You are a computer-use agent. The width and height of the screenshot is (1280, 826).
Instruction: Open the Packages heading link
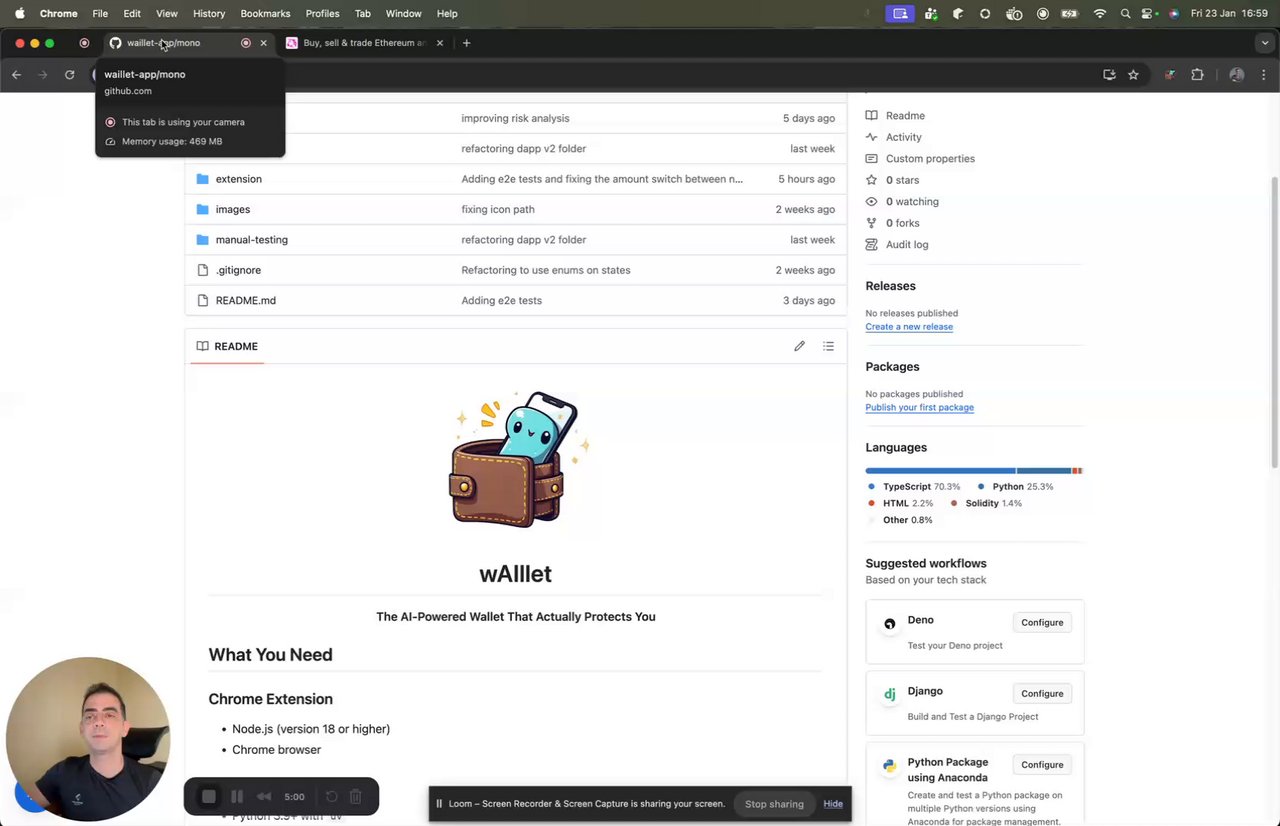point(892,367)
